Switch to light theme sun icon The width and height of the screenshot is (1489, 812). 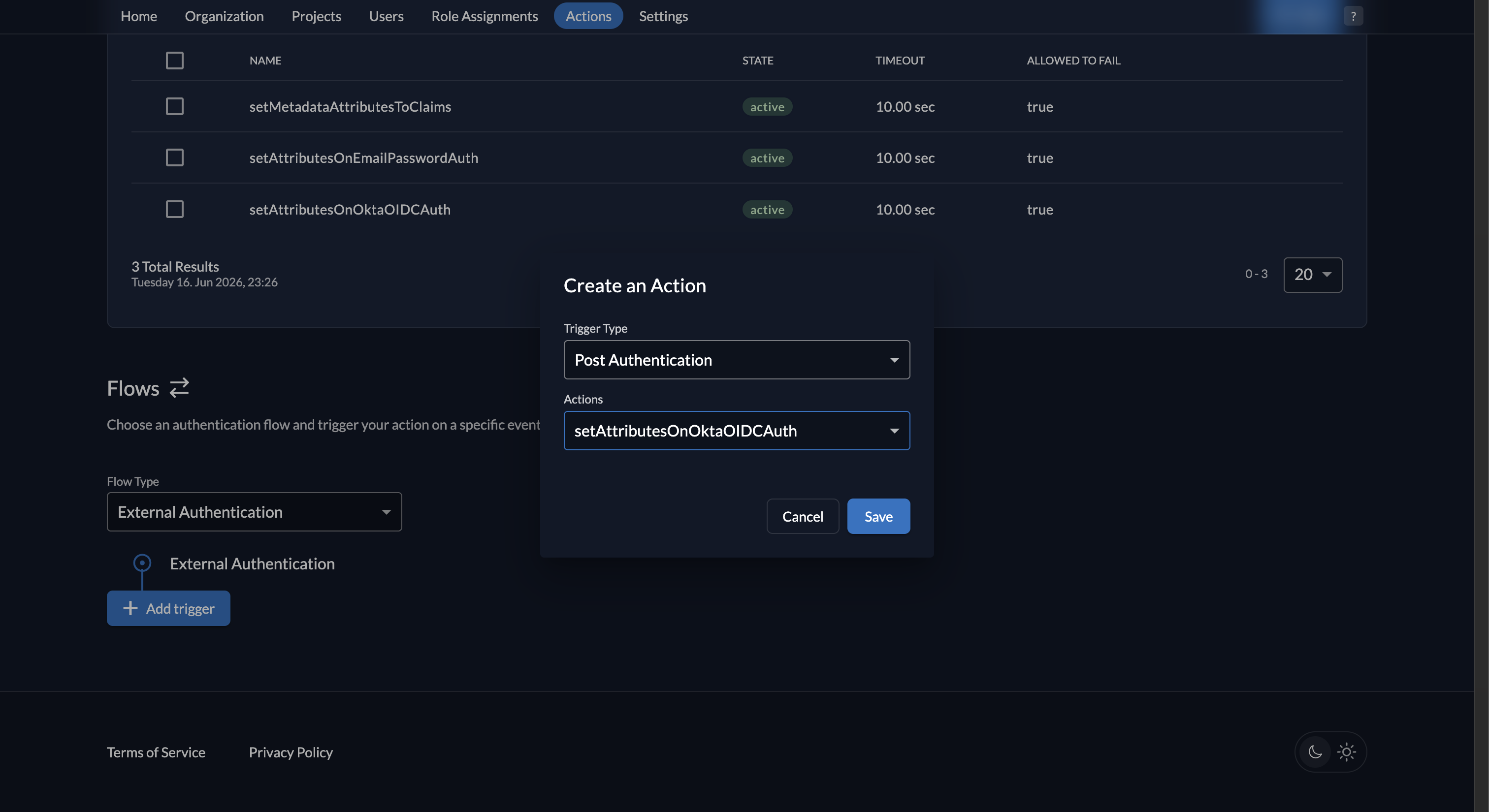click(1346, 751)
